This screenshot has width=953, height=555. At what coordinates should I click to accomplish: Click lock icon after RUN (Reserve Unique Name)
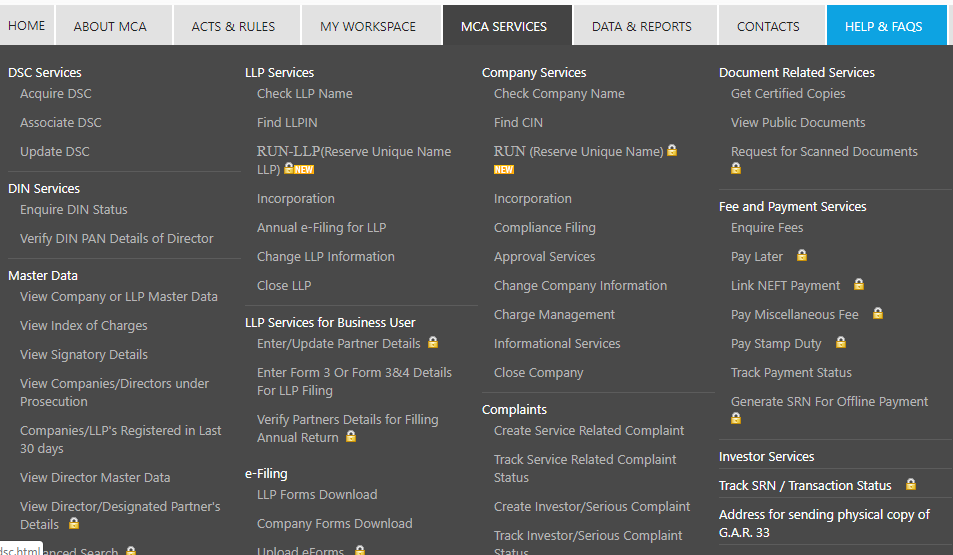672,151
